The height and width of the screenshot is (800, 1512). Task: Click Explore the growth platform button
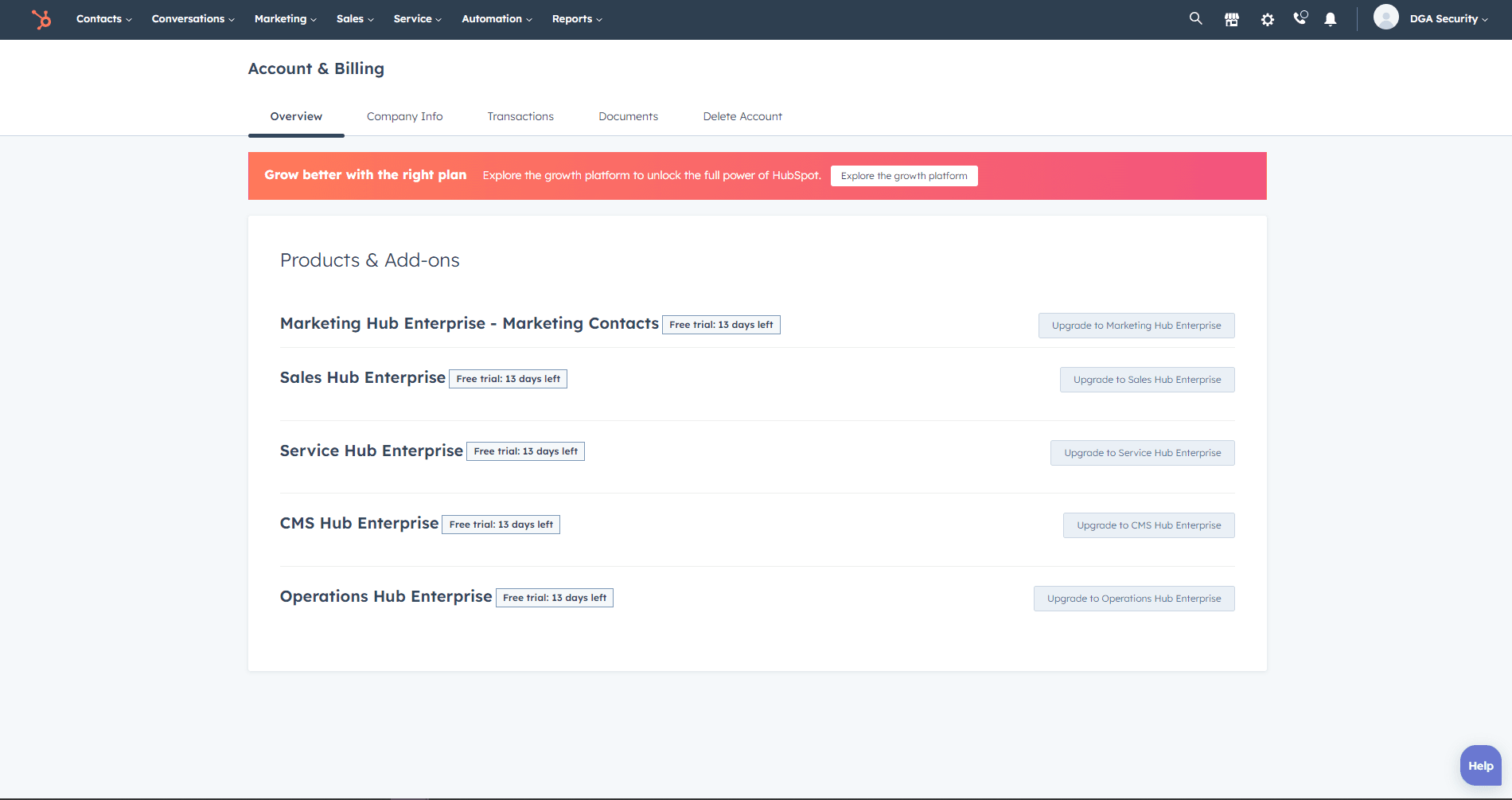[904, 176]
